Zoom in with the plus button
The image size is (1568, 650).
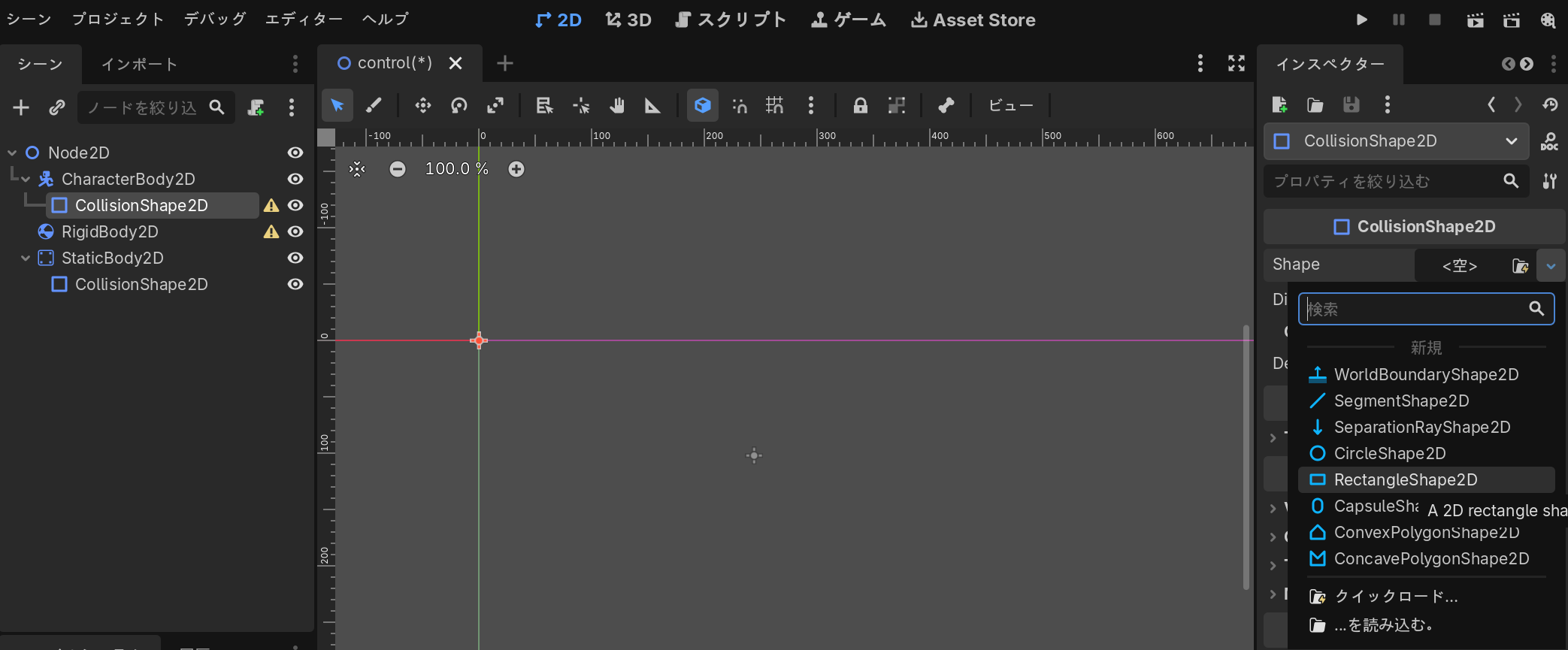[x=516, y=169]
